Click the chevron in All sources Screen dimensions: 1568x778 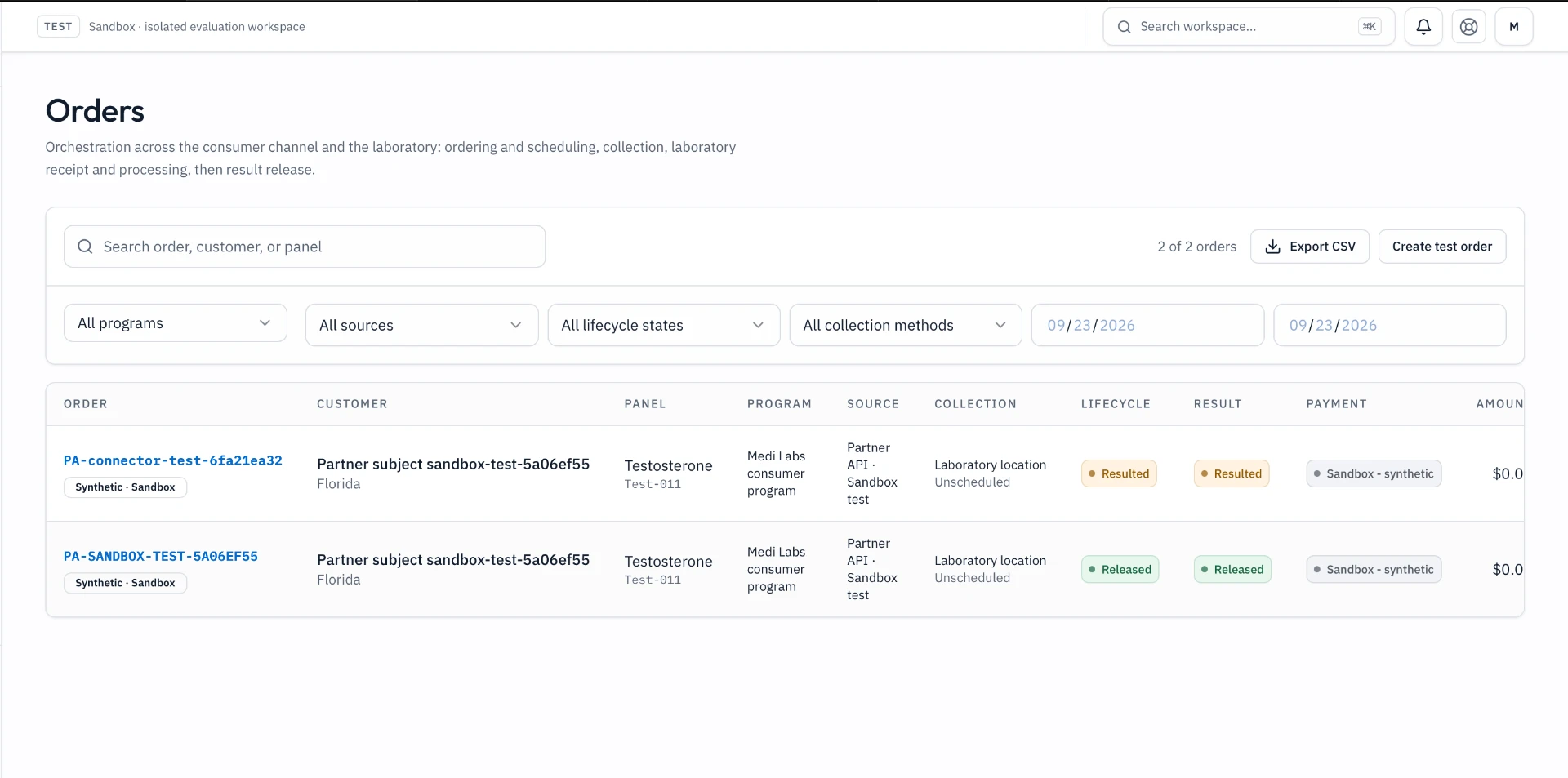pyautogui.click(x=516, y=325)
